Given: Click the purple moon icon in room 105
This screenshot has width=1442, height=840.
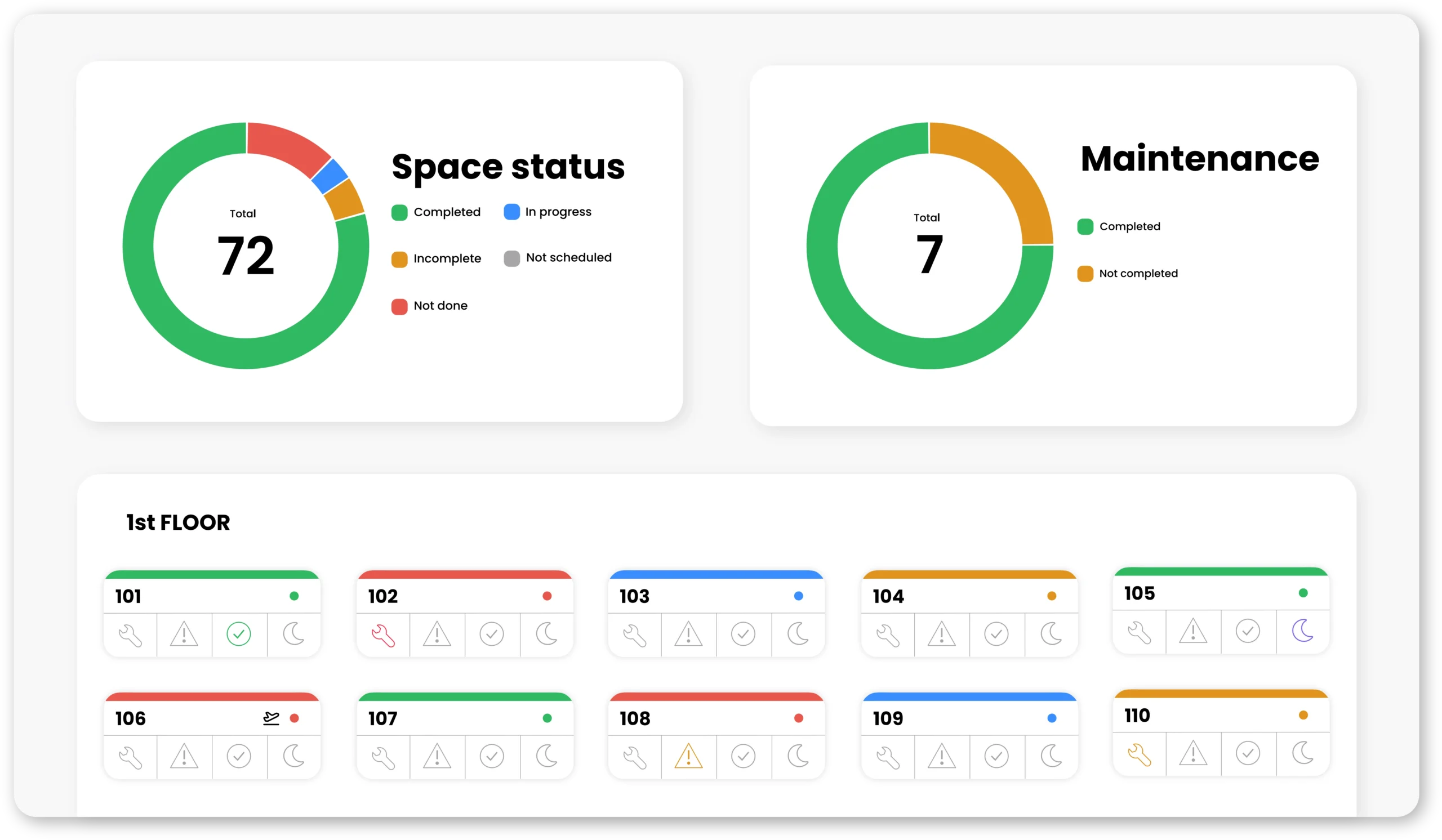Looking at the screenshot, I should pos(1302,630).
